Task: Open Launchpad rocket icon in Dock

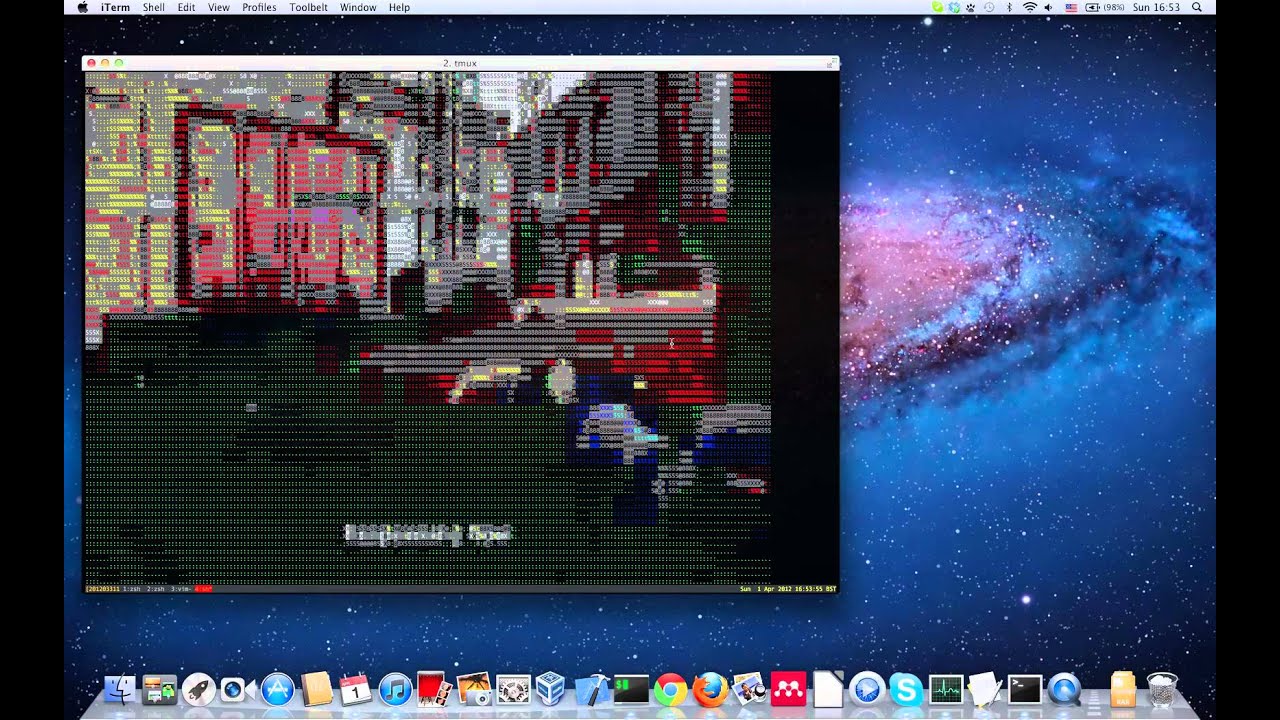Action: click(x=198, y=689)
